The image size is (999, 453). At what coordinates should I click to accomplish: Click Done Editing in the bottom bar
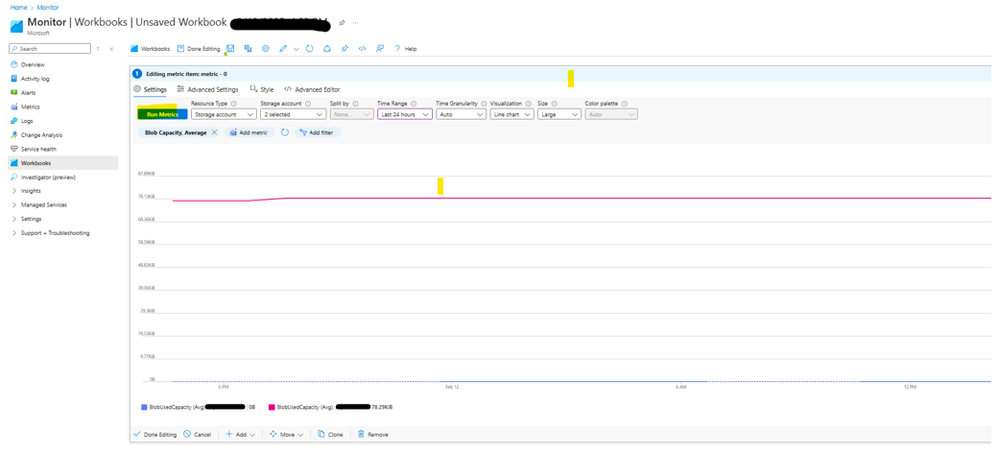[x=155, y=435]
